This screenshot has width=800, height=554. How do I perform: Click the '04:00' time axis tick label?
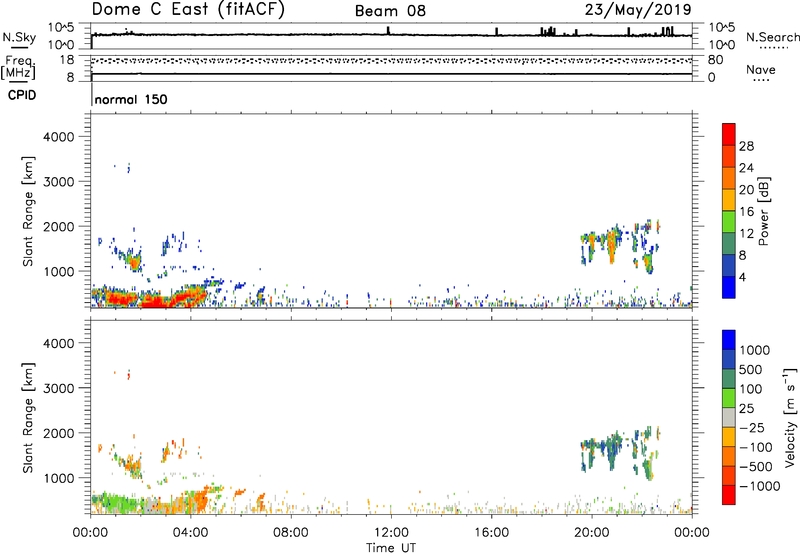tap(190, 533)
